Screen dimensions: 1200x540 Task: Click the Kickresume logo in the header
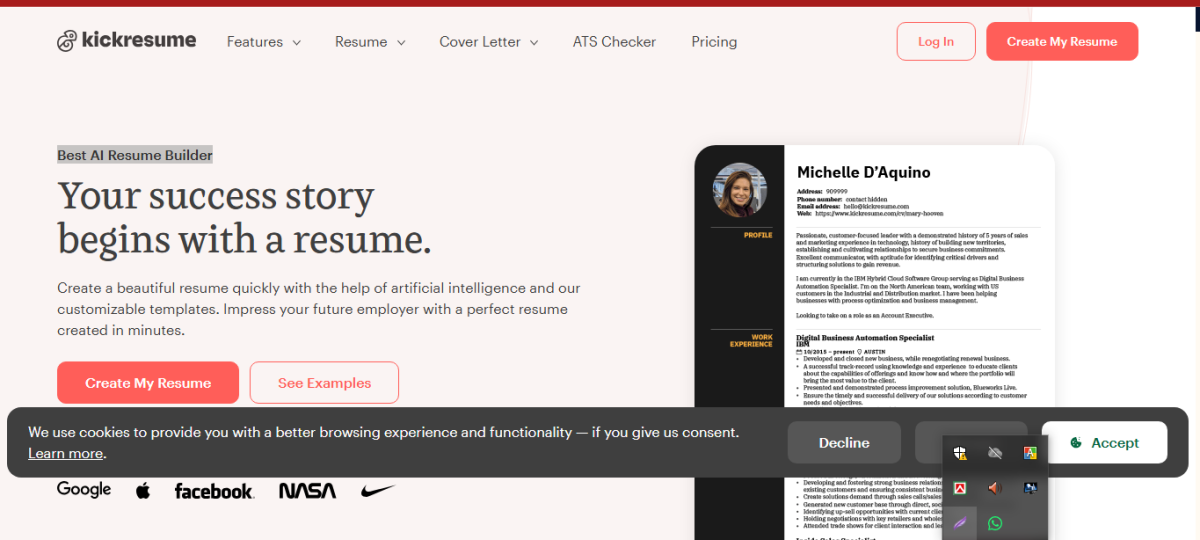(127, 41)
